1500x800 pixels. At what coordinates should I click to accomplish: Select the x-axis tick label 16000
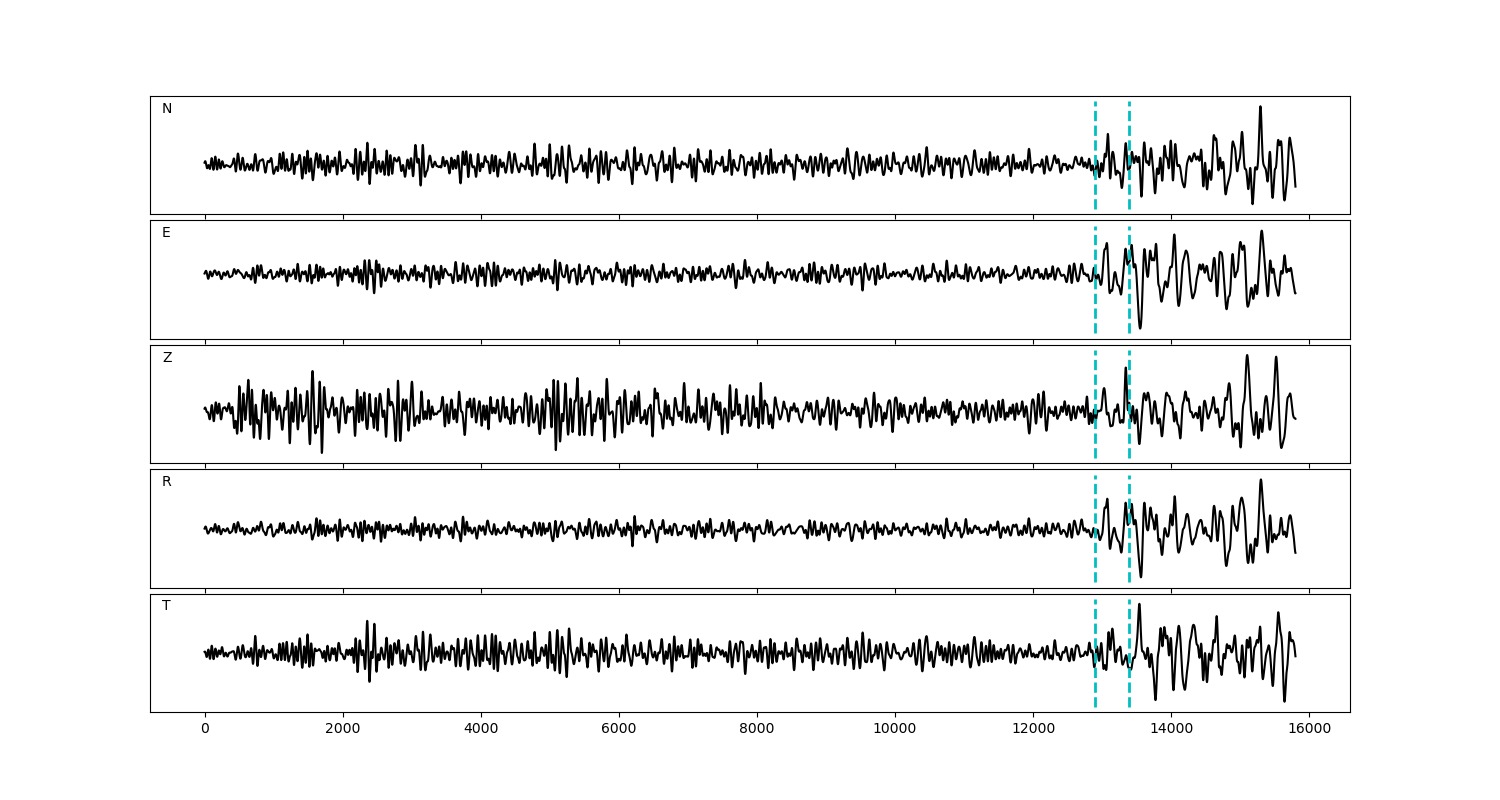click(1309, 730)
